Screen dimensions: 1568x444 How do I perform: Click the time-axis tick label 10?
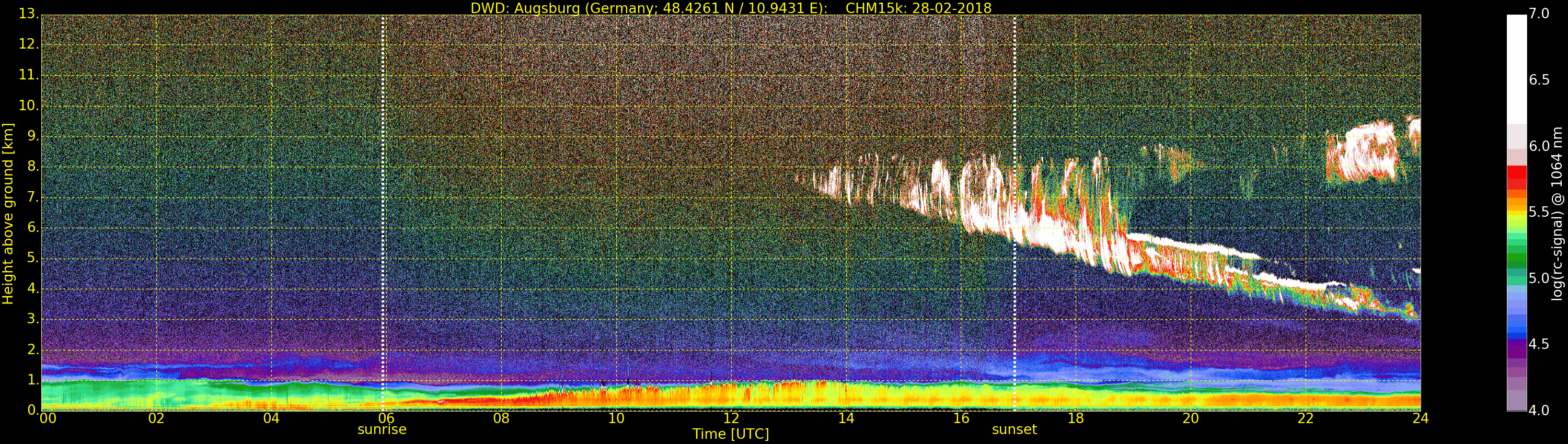click(617, 418)
